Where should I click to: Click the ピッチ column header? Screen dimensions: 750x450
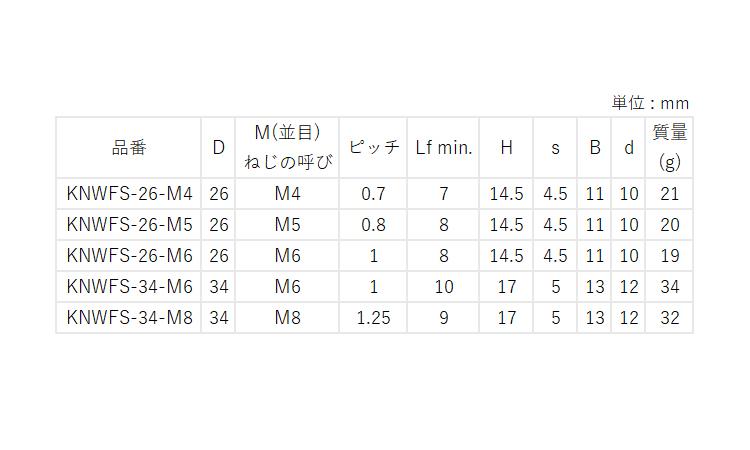374,147
